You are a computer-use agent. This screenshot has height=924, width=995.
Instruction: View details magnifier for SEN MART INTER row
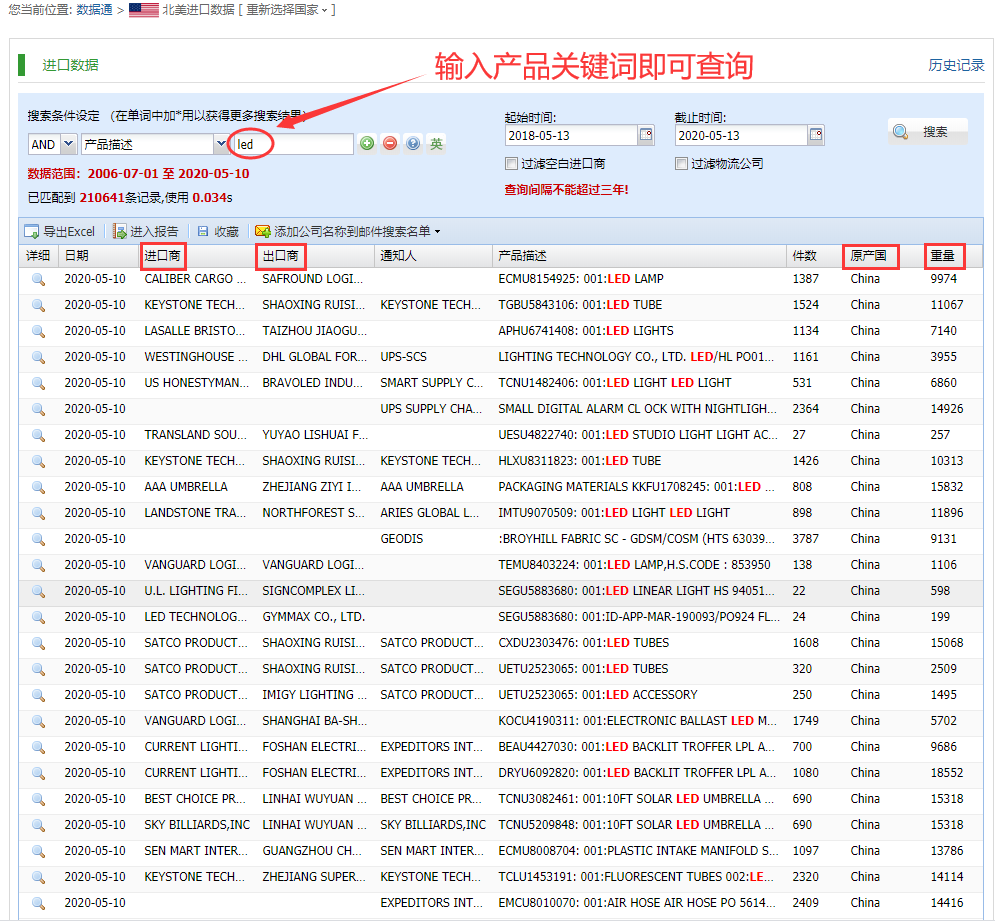pyautogui.click(x=39, y=852)
